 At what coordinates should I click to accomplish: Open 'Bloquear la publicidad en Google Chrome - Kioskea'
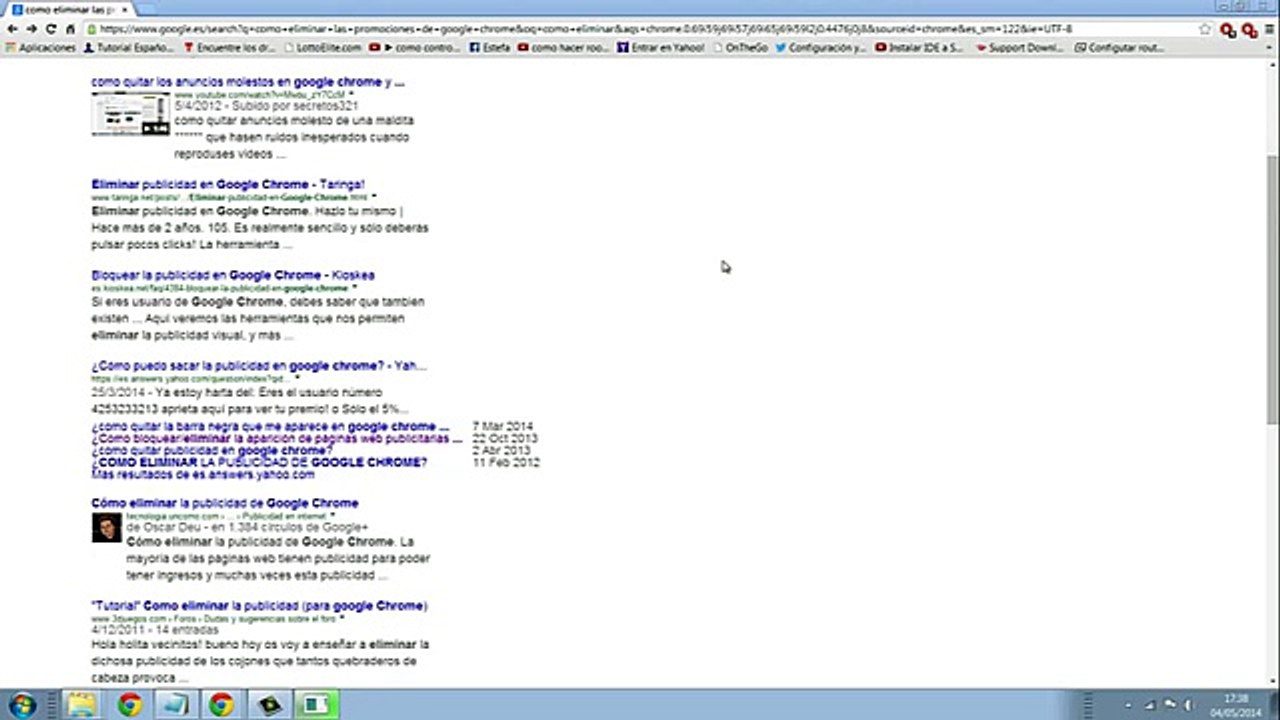coord(233,275)
